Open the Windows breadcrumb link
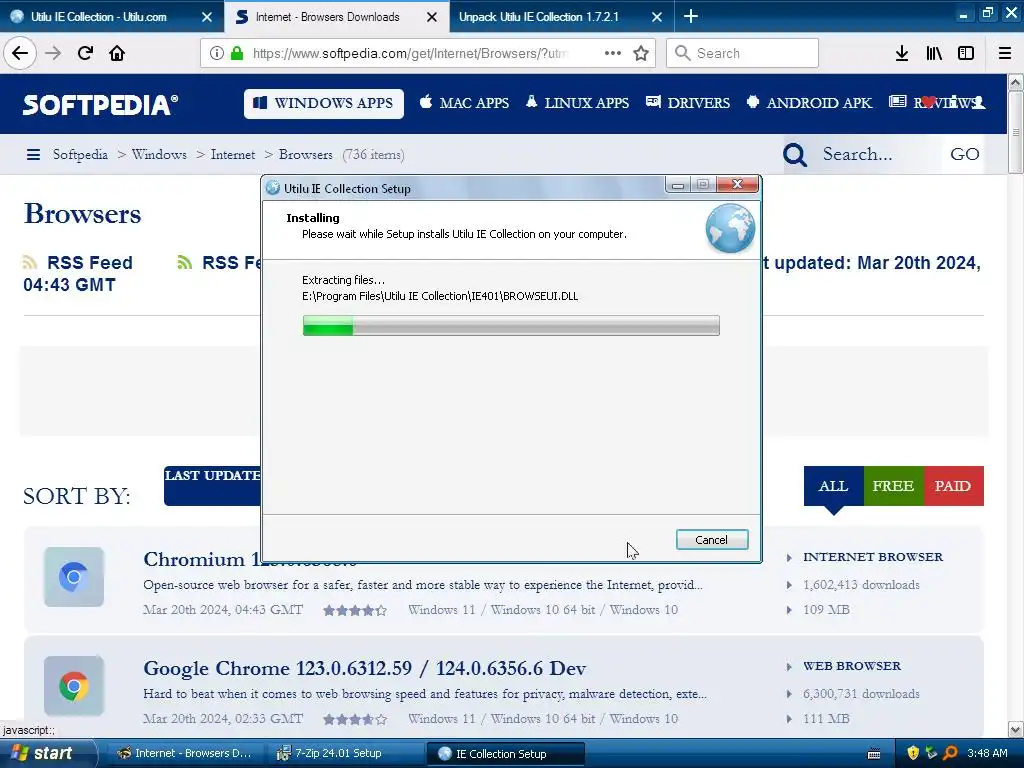The image size is (1024, 768). click(x=159, y=155)
